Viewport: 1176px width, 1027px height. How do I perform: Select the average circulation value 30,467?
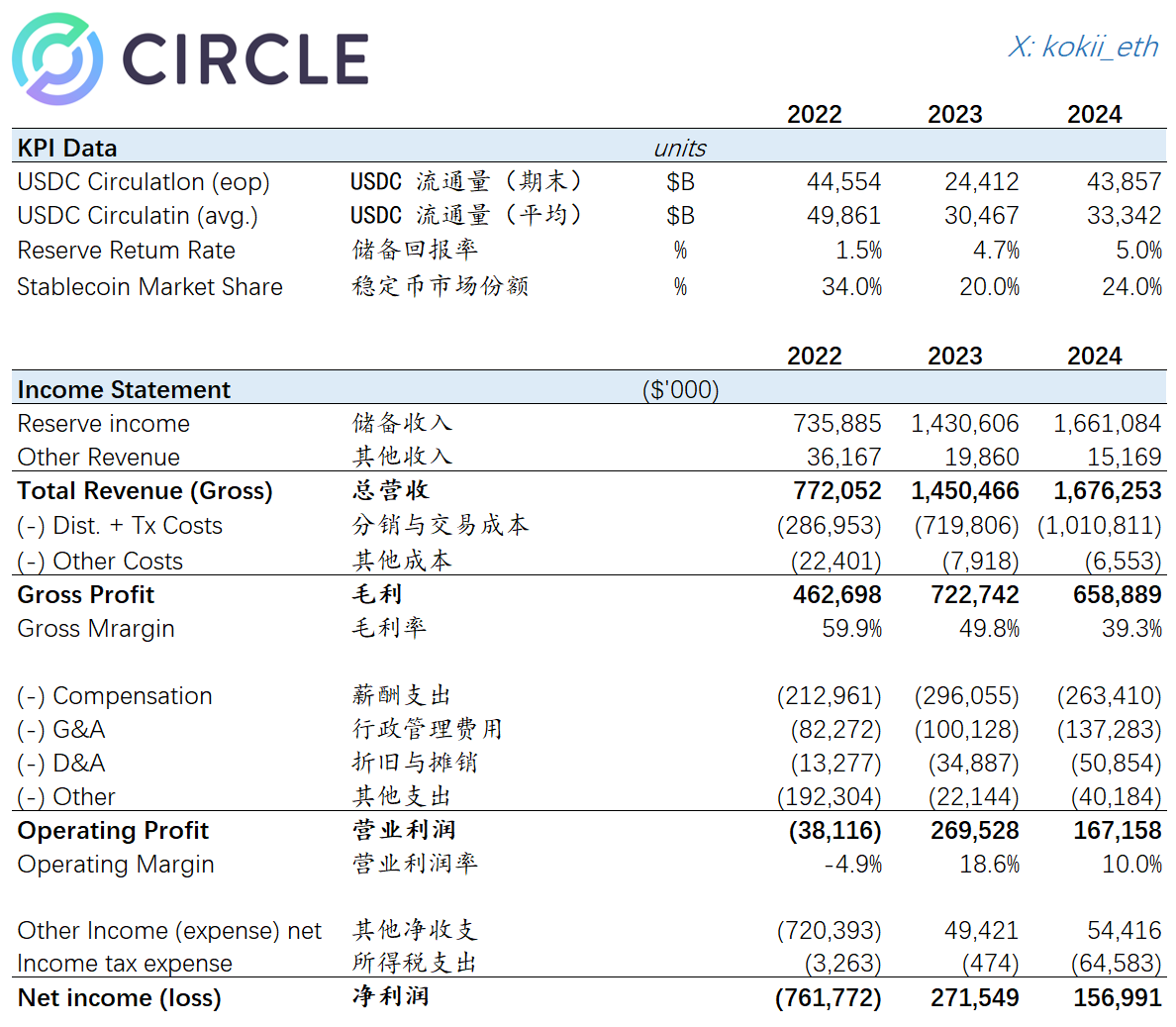(981, 215)
